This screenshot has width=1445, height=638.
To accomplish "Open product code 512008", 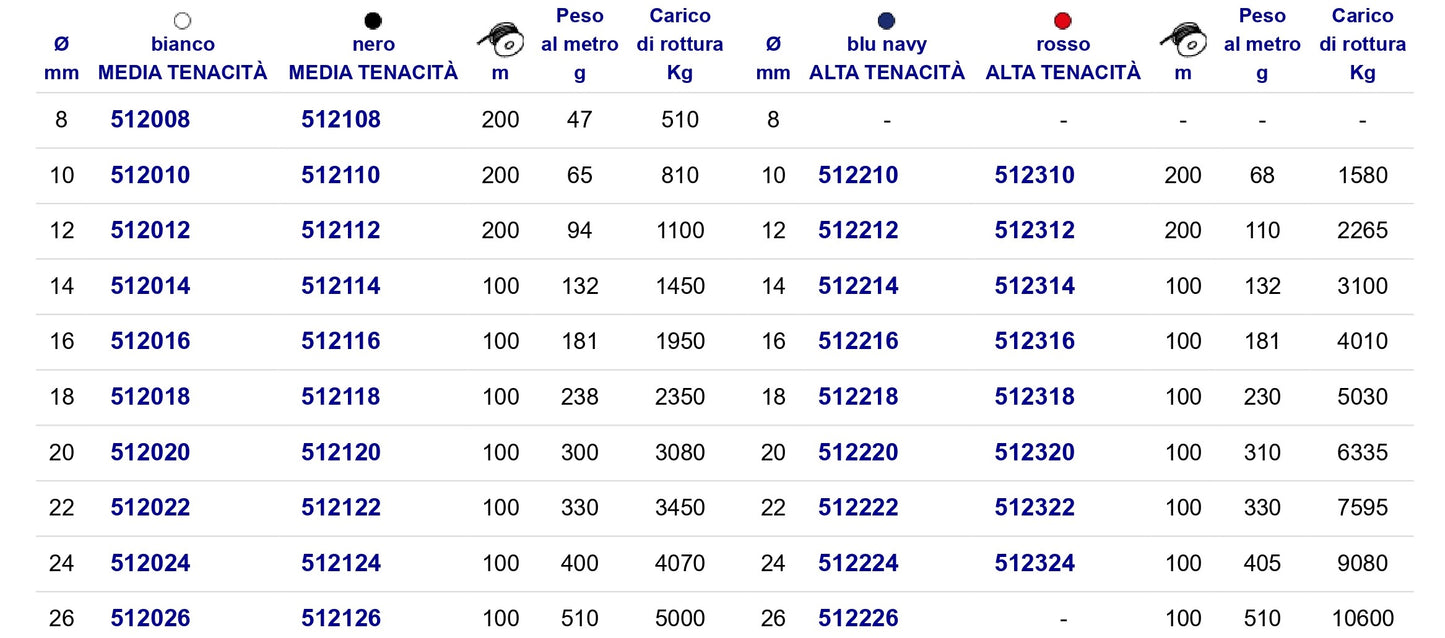I will pos(150,120).
